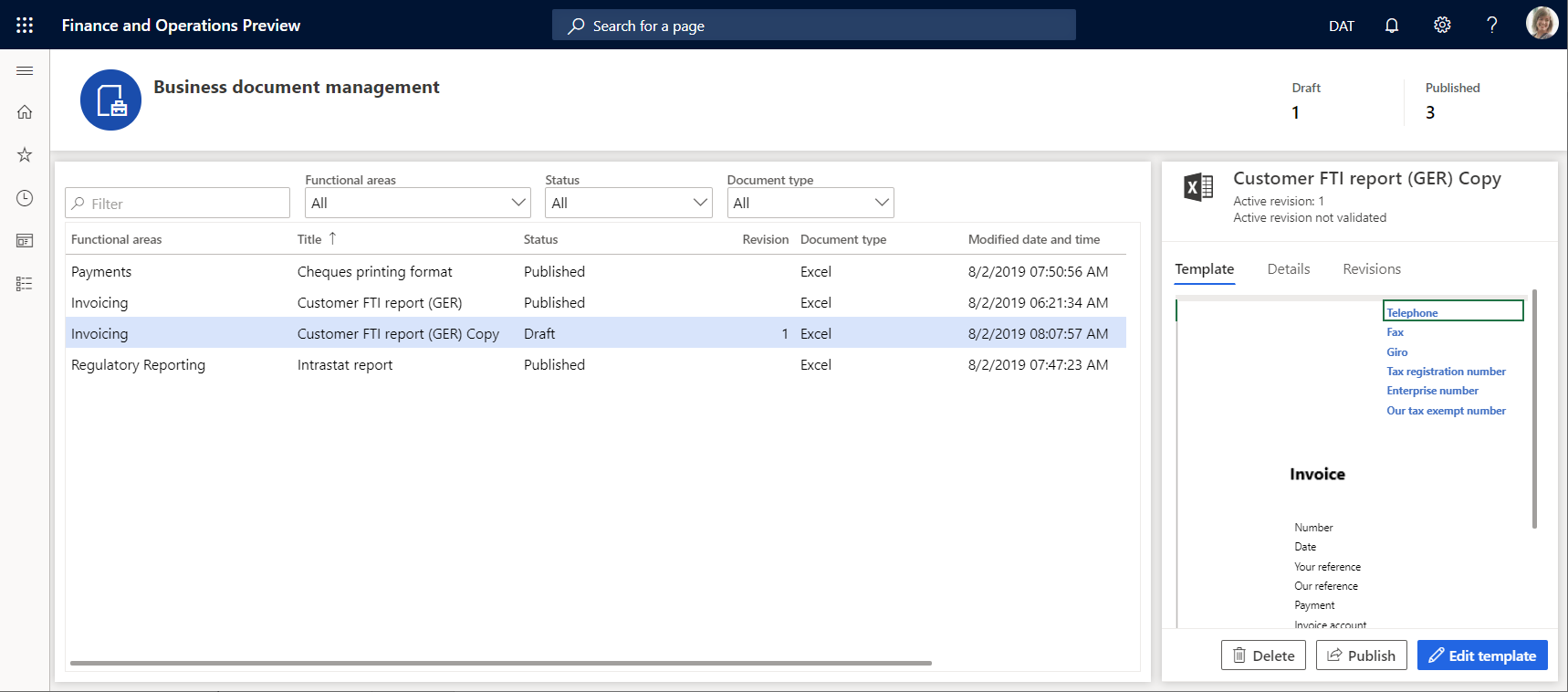This screenshot has height=692, width=1568.
Task: Open the user profile avatar
Action: (1542, 24)
